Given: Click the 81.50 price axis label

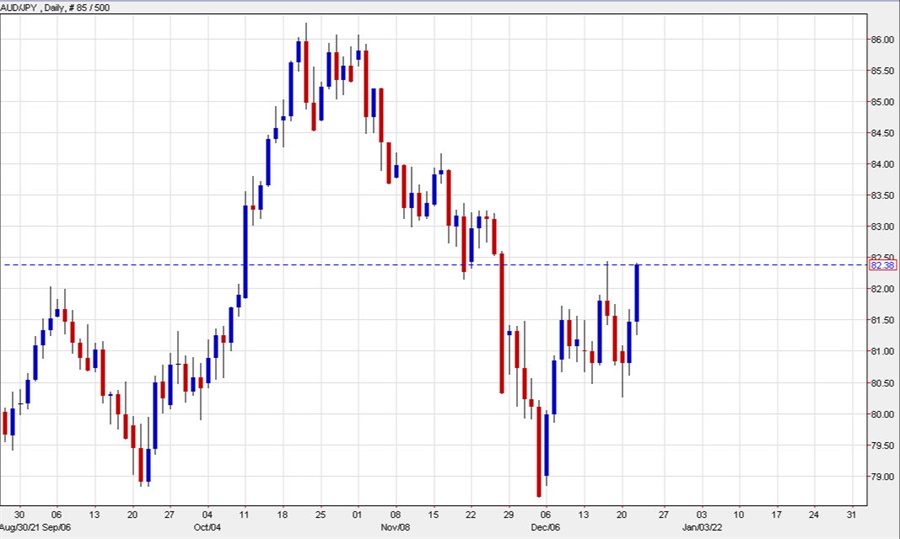Looking at the screenshot, I should [x=882, y=320].
